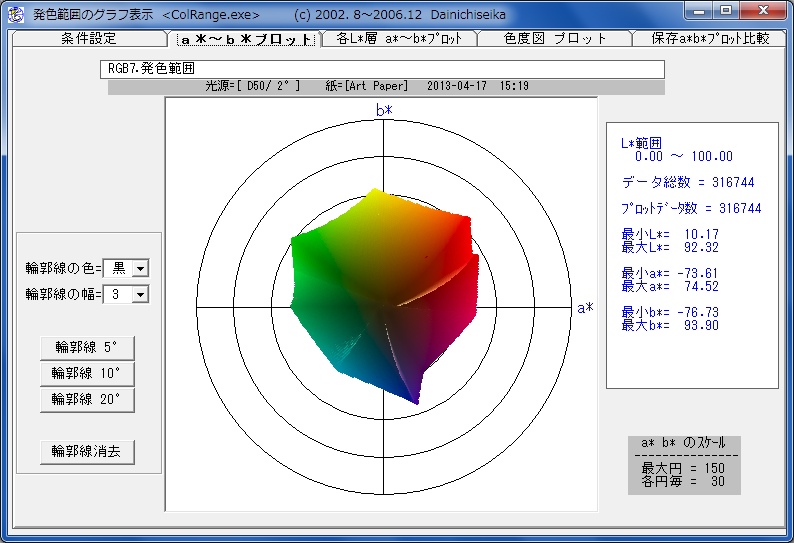Close the ColRange window
The height and width of the screenshot is (543, 794).
coord(763,10)
